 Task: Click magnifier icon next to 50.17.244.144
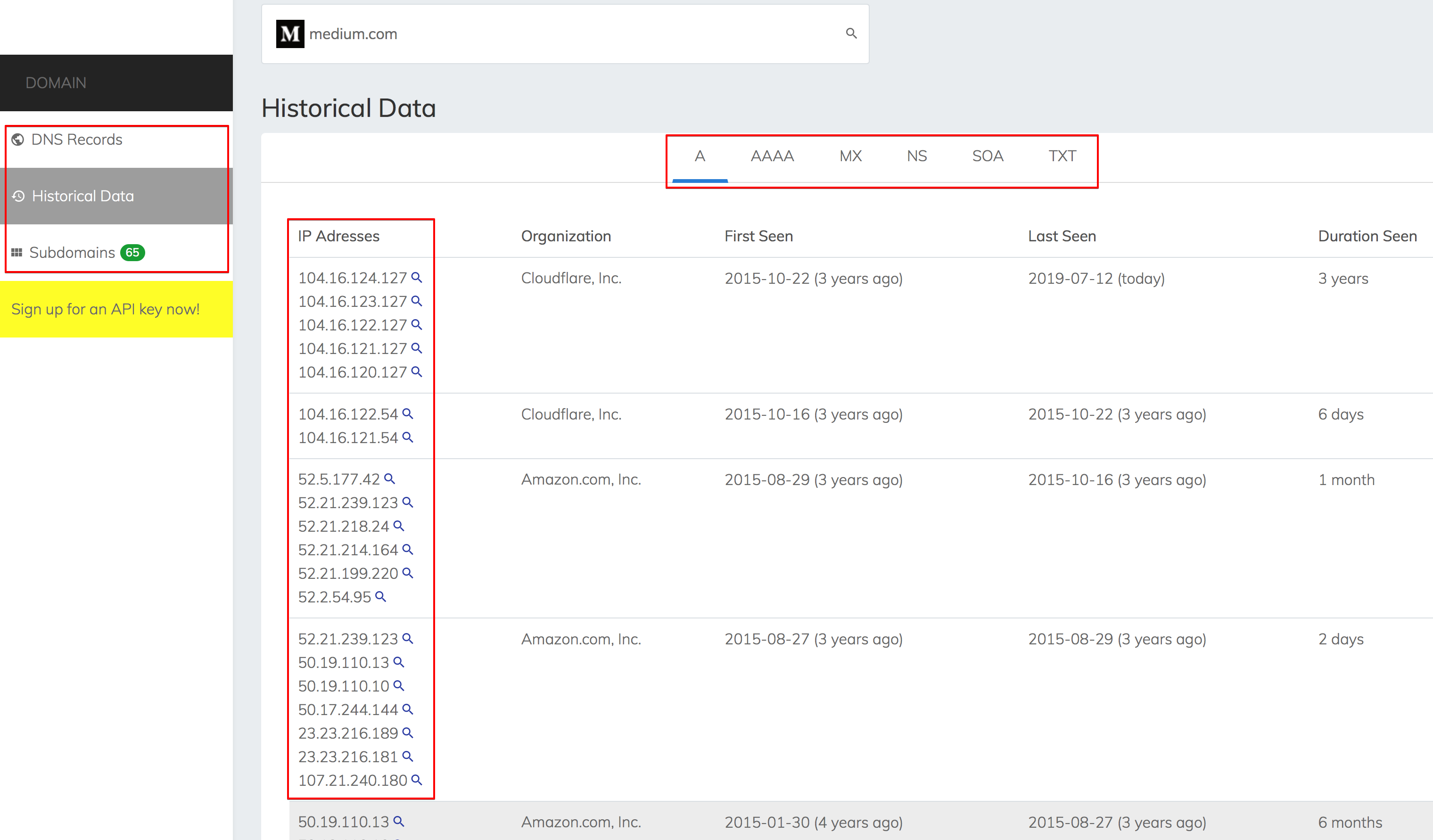click(x=407, y=709)
